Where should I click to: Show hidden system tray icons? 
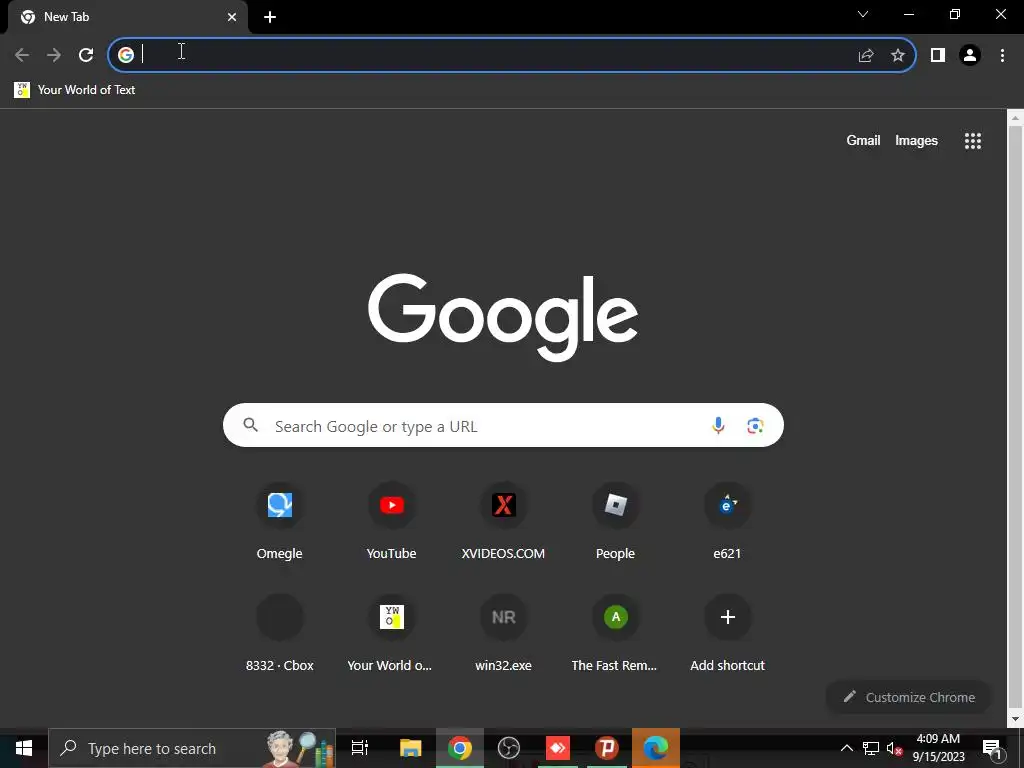(846, 748)
